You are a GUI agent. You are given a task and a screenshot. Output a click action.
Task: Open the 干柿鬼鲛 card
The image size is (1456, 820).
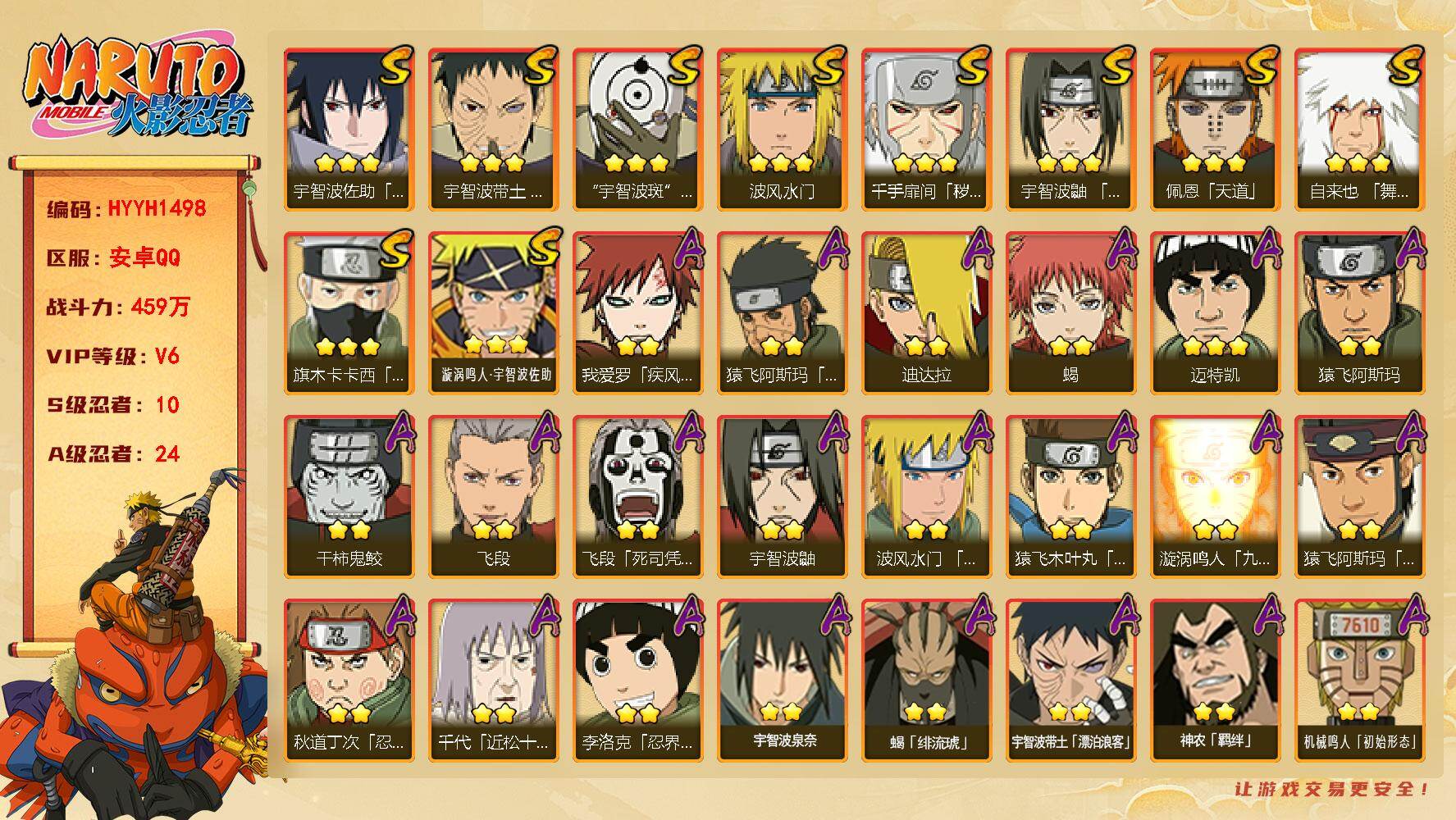349,497
